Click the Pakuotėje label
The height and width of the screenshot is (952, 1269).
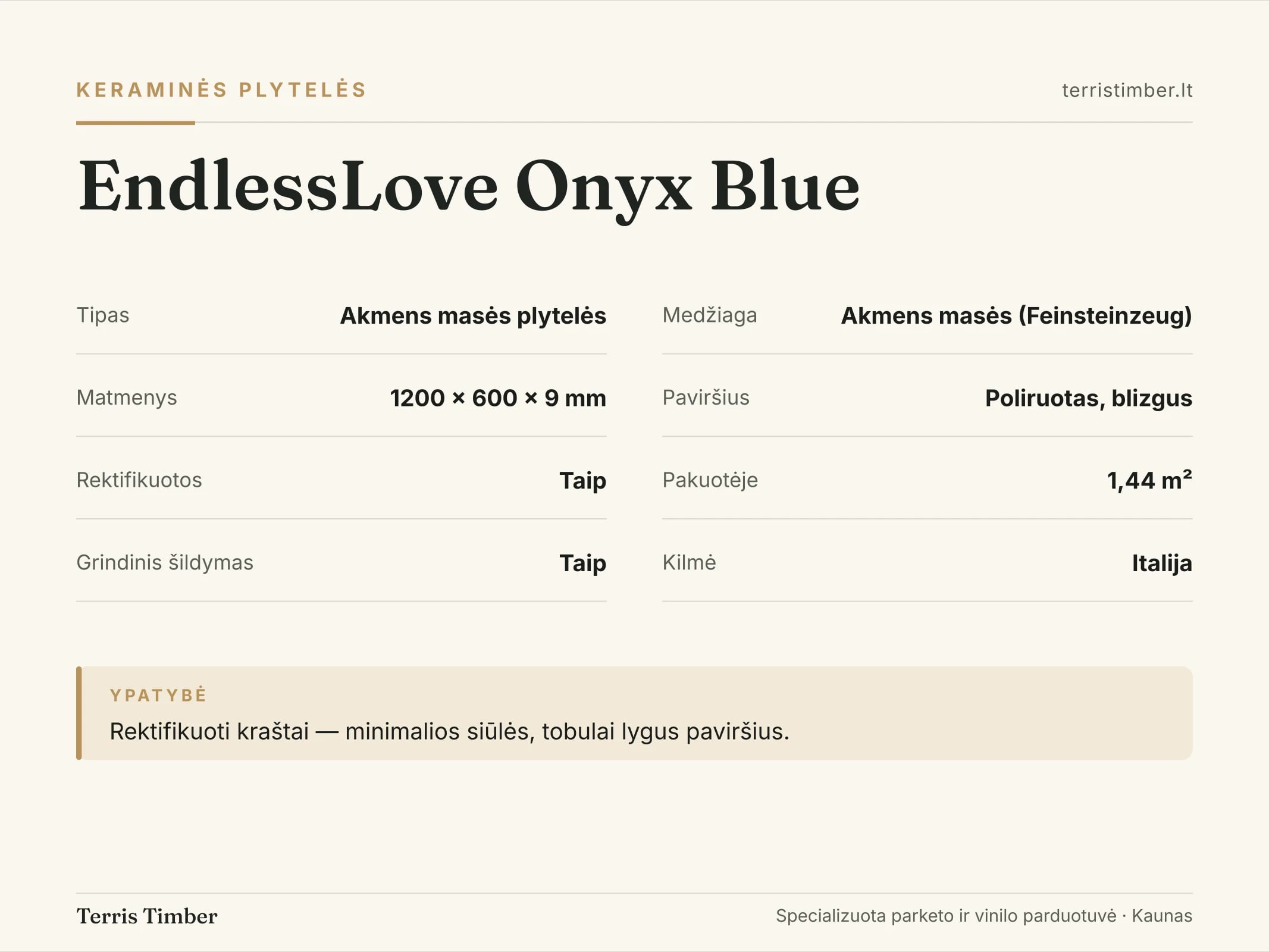[710, 480]
